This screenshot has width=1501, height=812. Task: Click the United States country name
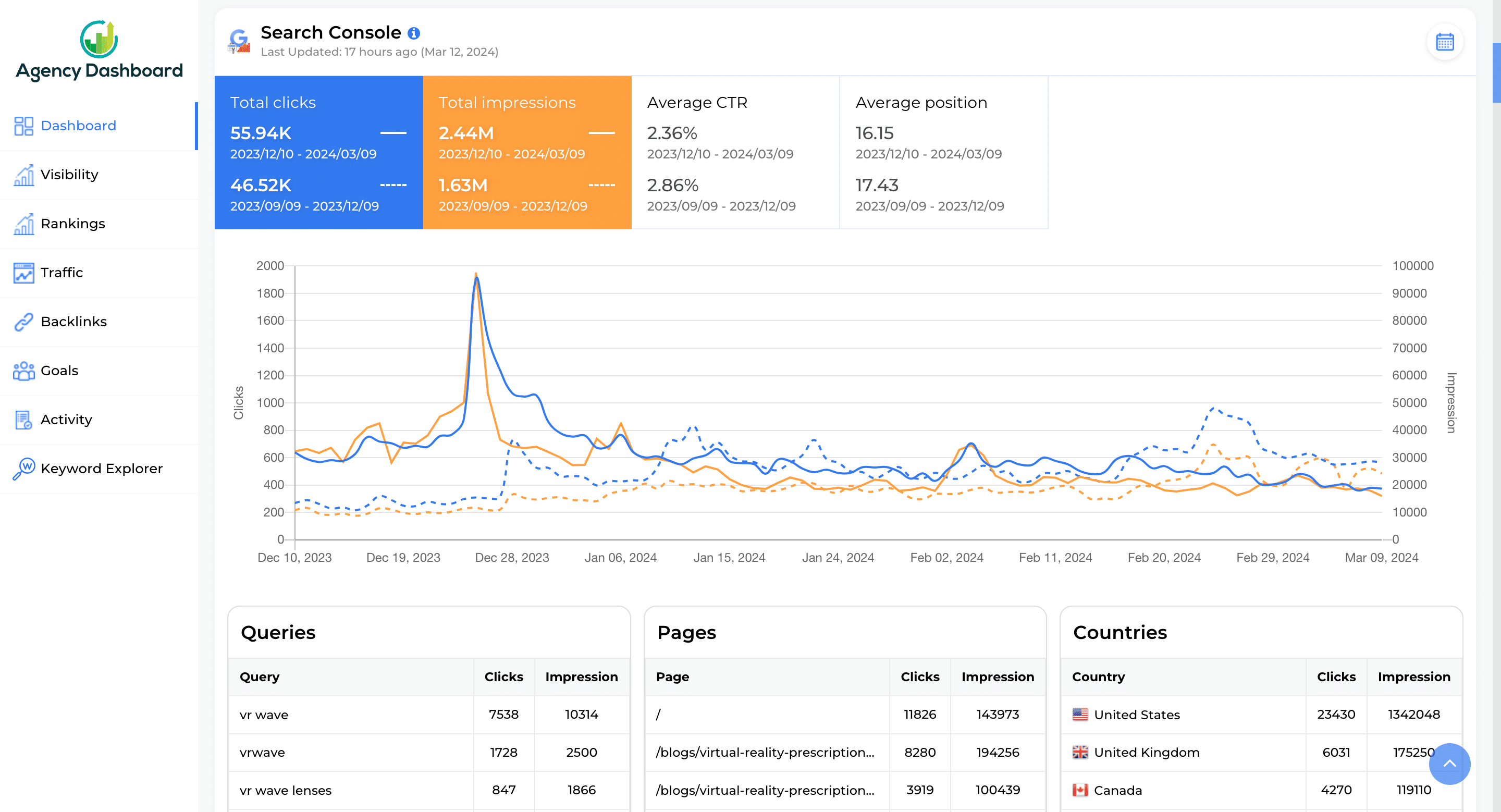[x=1136, y=715]
